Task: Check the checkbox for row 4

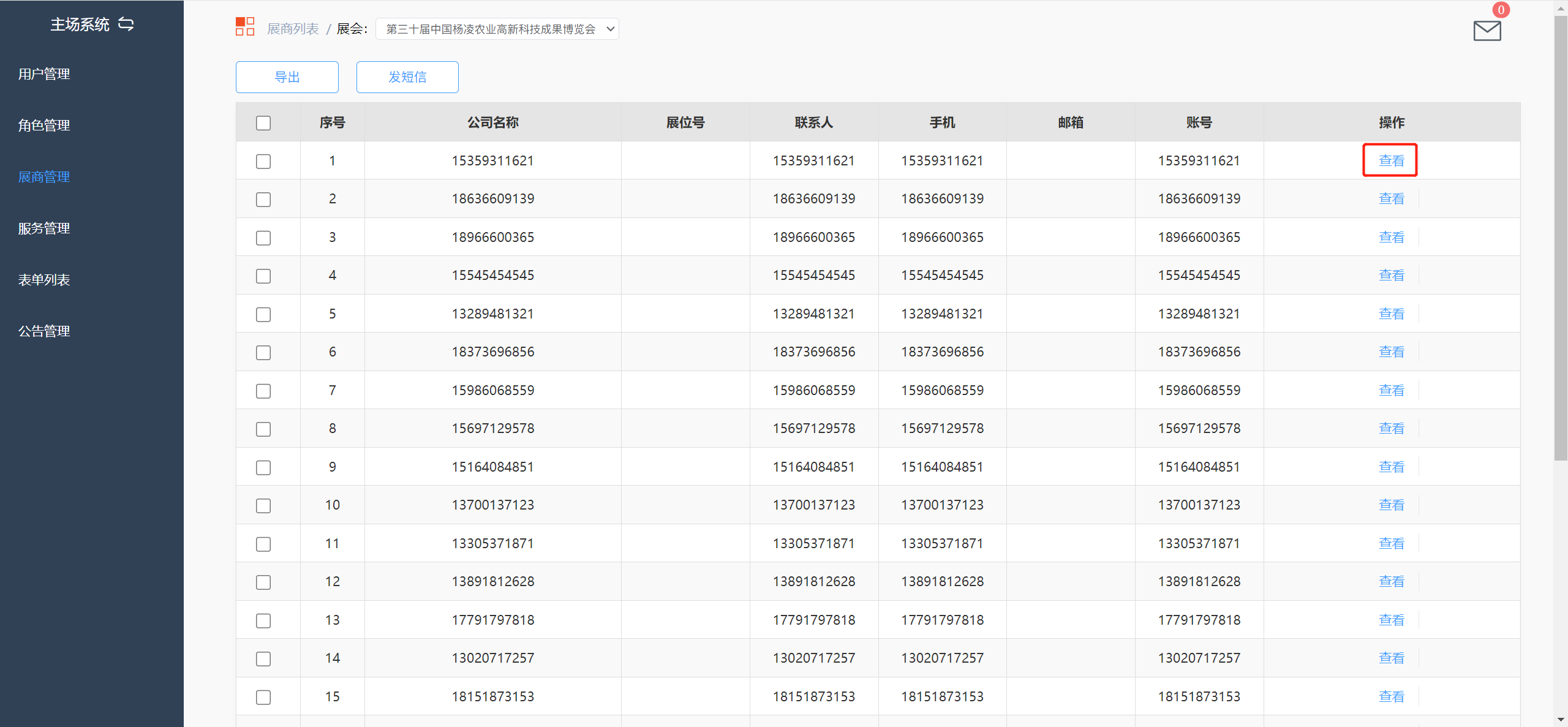Action: [x=263, y=276]
